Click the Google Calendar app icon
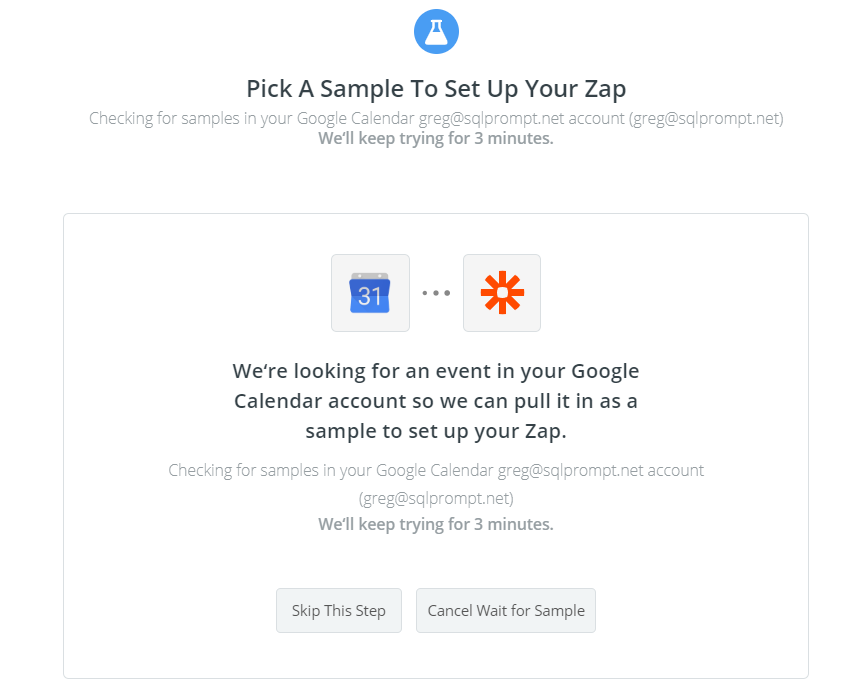Image resolution: width=847 pixels, height=697 pixels. click(370, 293)
